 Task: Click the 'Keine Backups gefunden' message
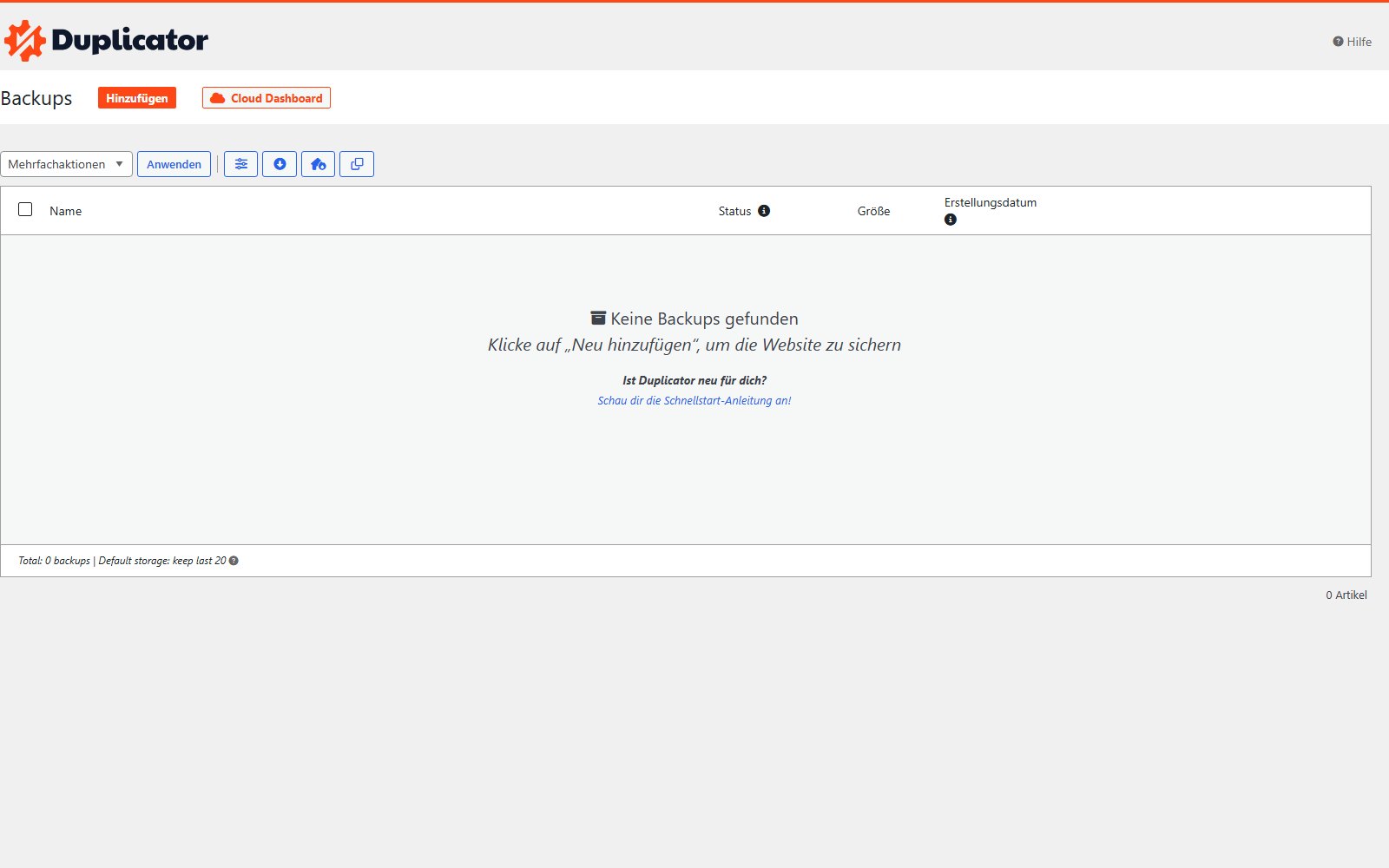pyautogui.click(x=694, y=319)
